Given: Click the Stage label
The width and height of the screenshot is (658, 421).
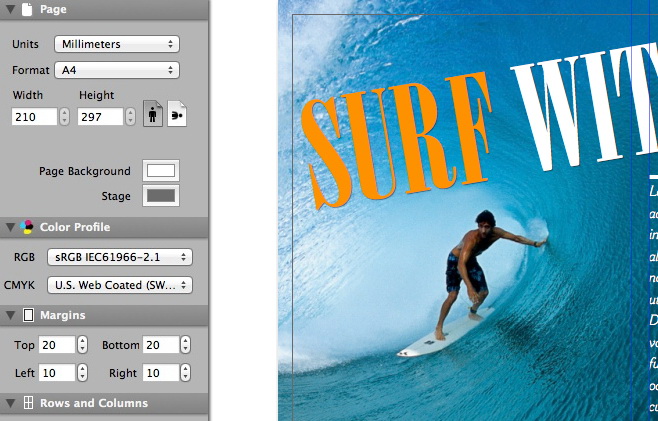Looking at the screenshot, I should click(x=116, y=196).
